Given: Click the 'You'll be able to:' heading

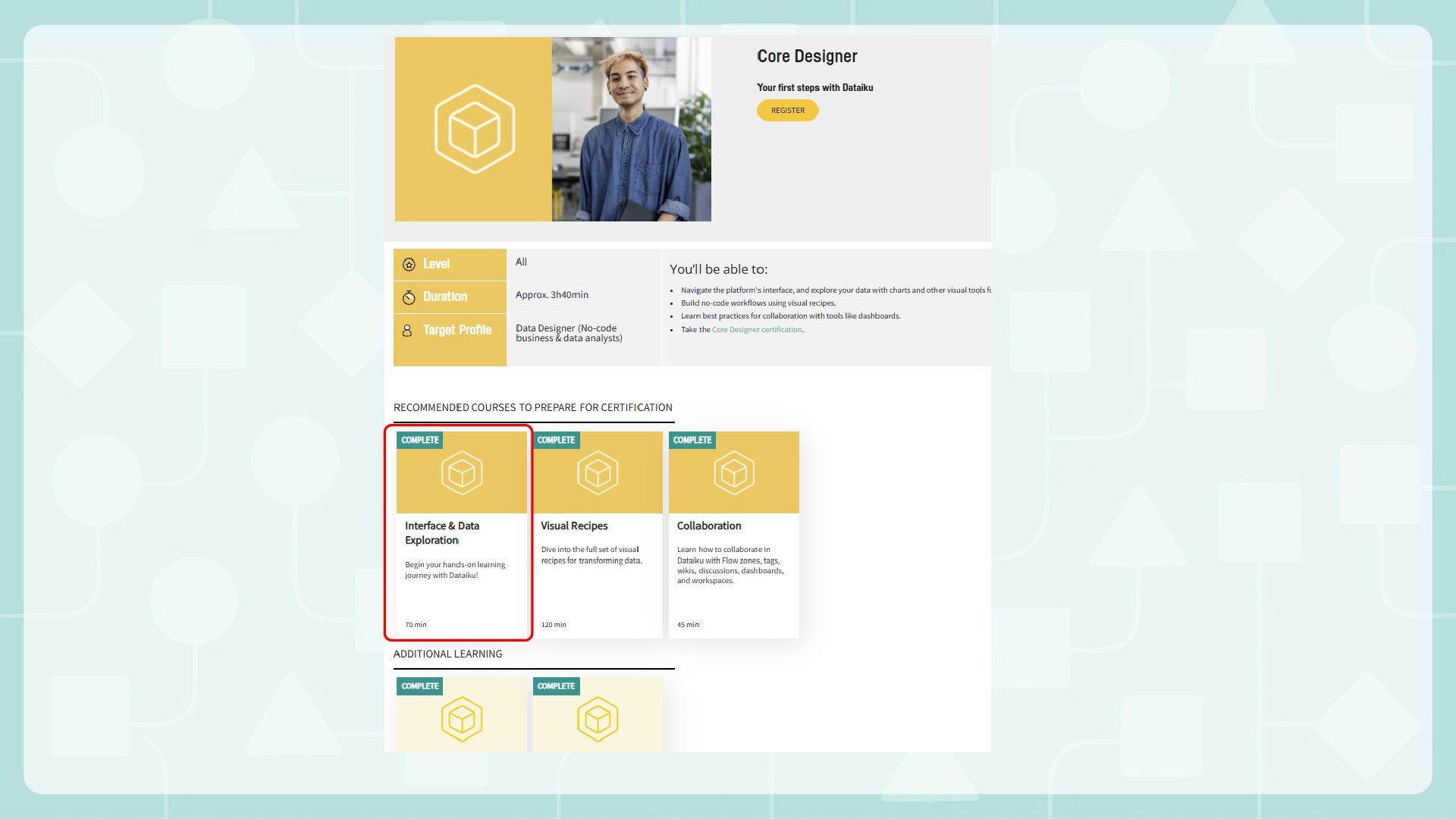Looking at the screenshot, I should point(719,269).
